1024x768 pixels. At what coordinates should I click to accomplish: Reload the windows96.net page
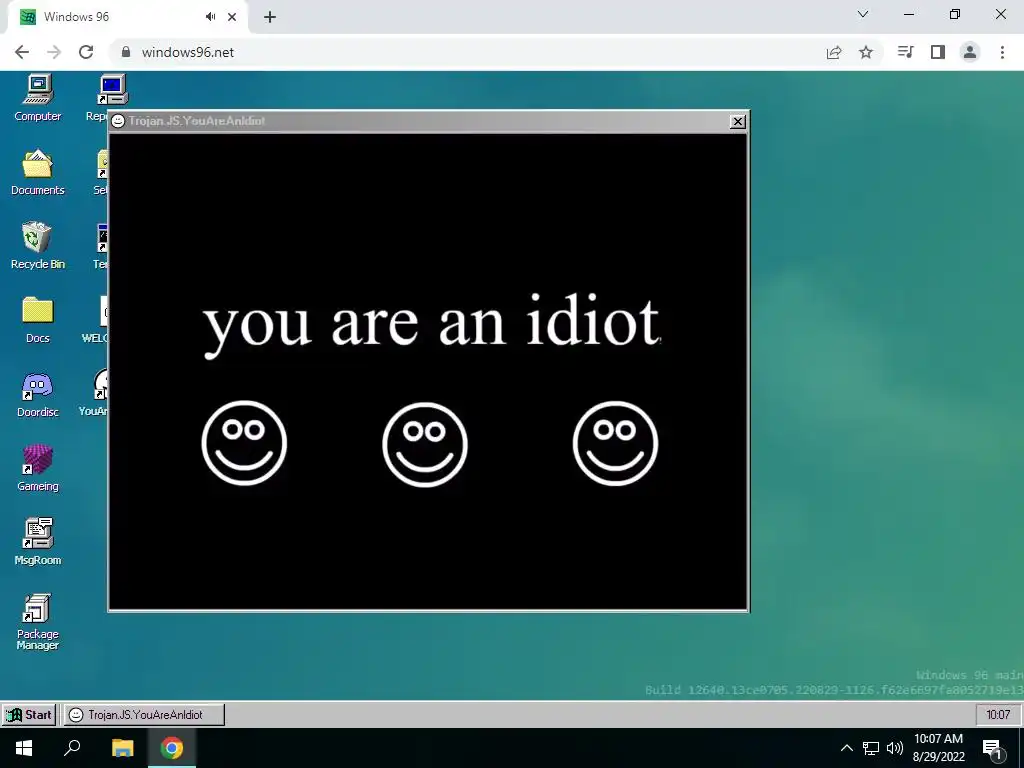pyautogui.click(x=86, y=52)
